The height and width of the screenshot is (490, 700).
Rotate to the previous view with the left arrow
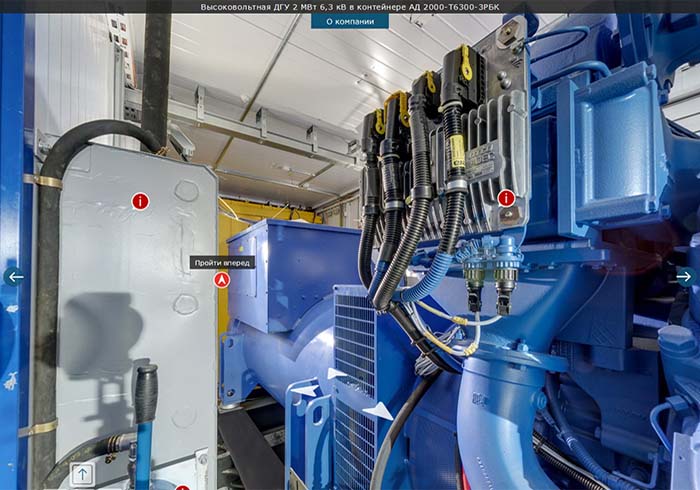(14, 277)
